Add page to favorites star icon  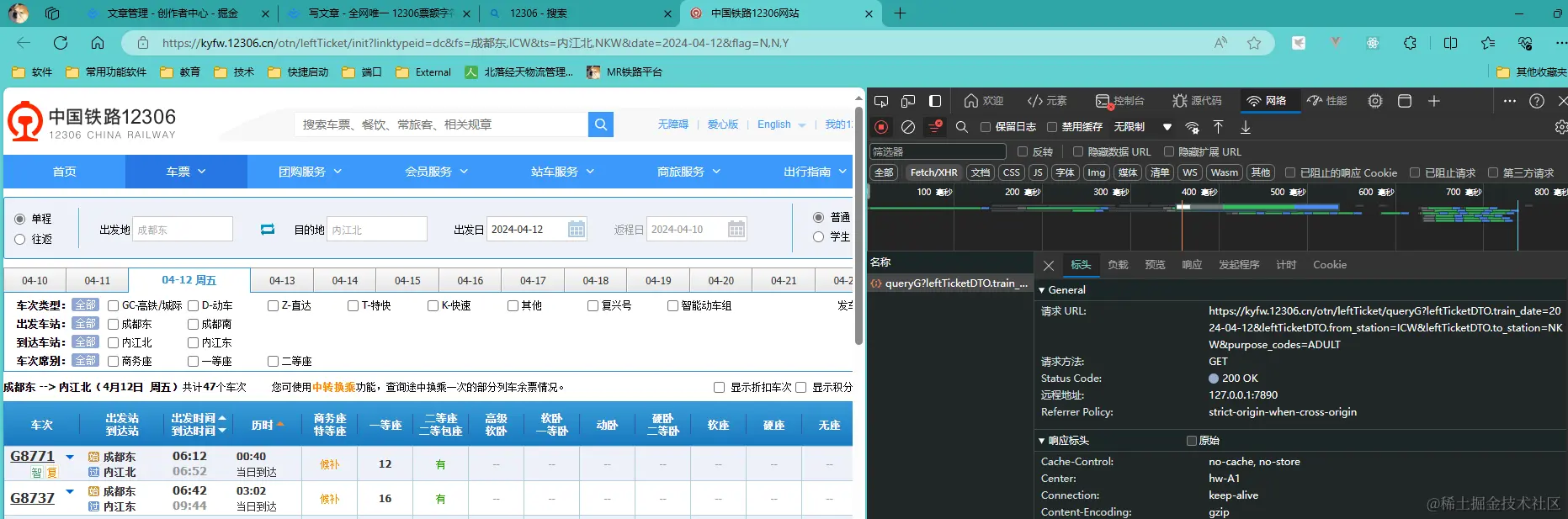click(1254, 43)
